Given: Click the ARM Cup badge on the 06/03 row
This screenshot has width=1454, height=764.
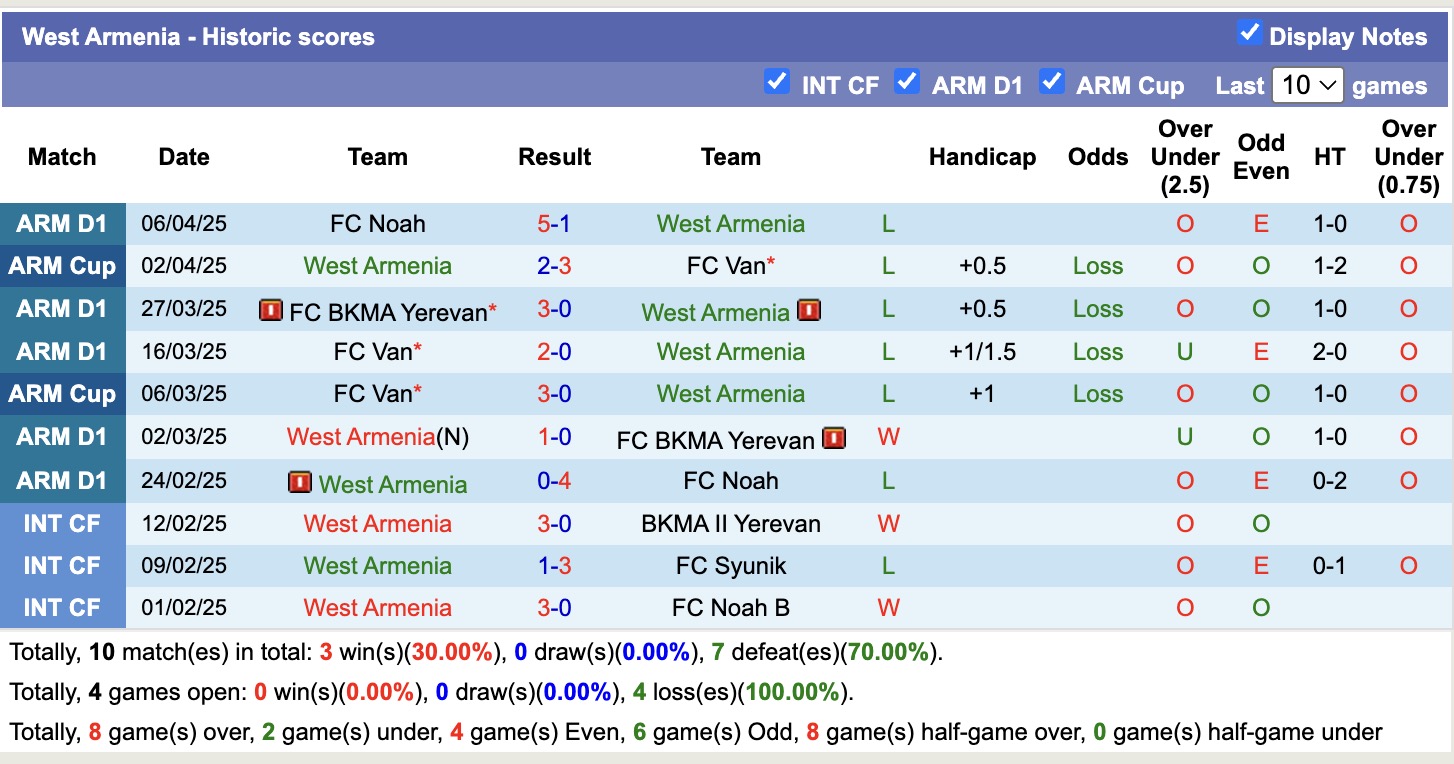Looking at the screenshot, I should (x=63, y=393).
